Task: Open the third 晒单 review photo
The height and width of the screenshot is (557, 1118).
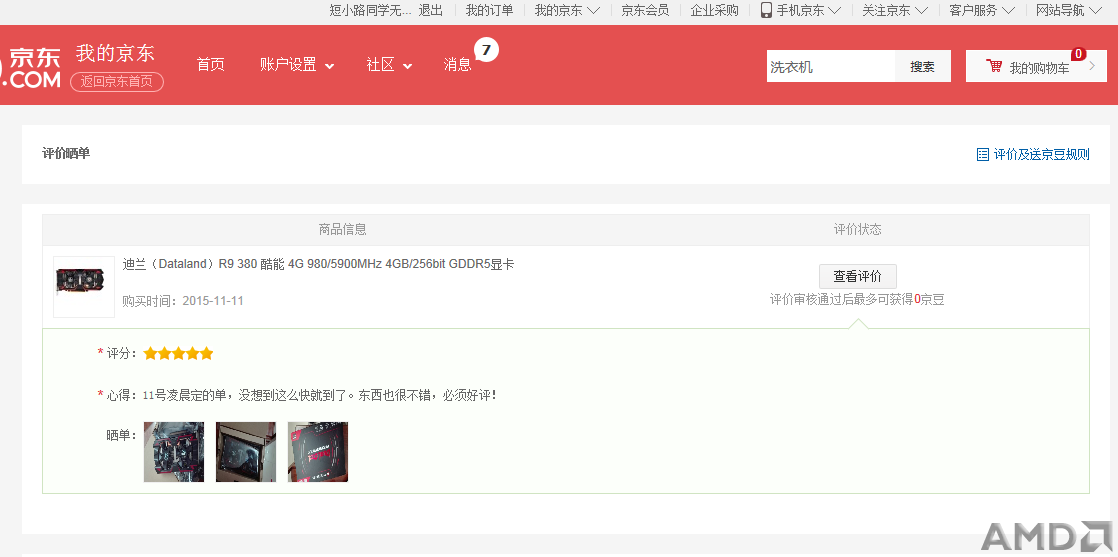Action: [318, 452]
